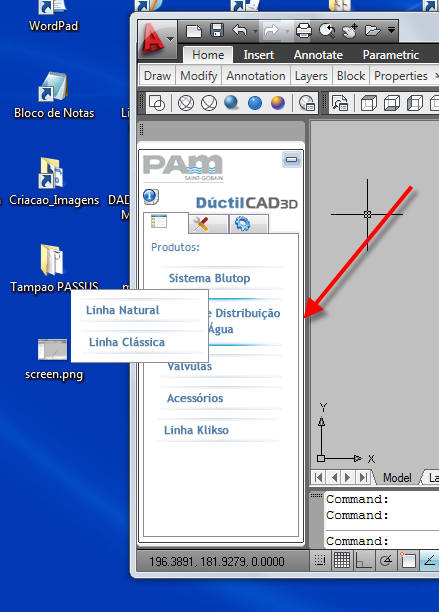Select the 2D Wireframe visual style icon
The image size is (439, 612).
pyautogui.click(x=157, y=103)
